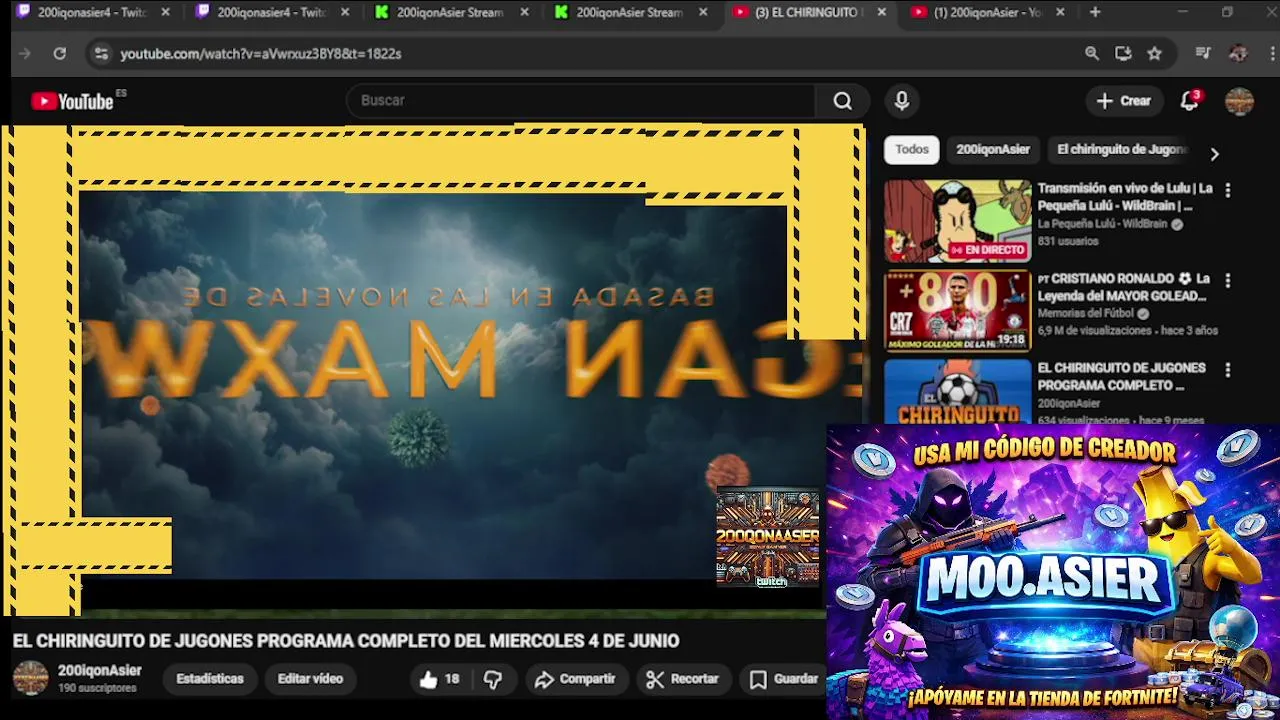Open the El Chiringuito suggested video thumbnail
The height and width of the screenshot is (720, 1280).
(x=957, y=391)
